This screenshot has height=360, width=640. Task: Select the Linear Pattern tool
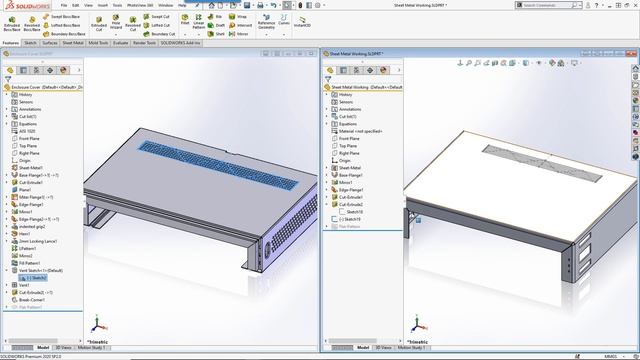198,21
